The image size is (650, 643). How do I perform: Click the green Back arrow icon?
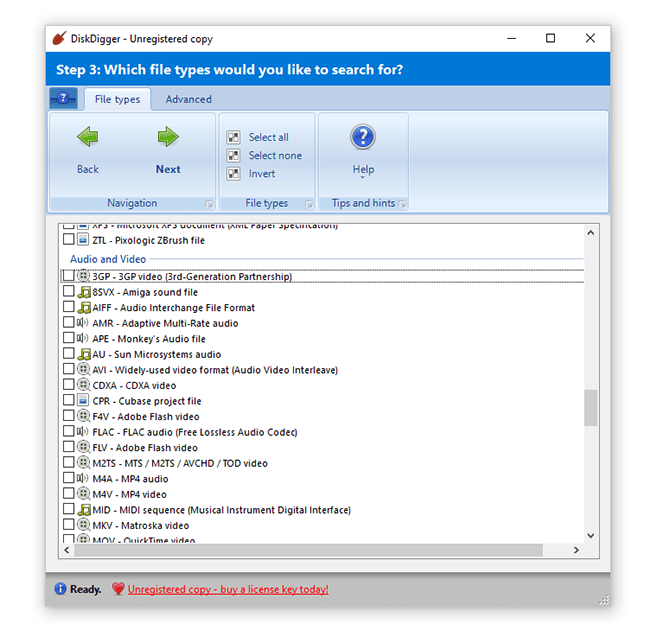[88, 137]
